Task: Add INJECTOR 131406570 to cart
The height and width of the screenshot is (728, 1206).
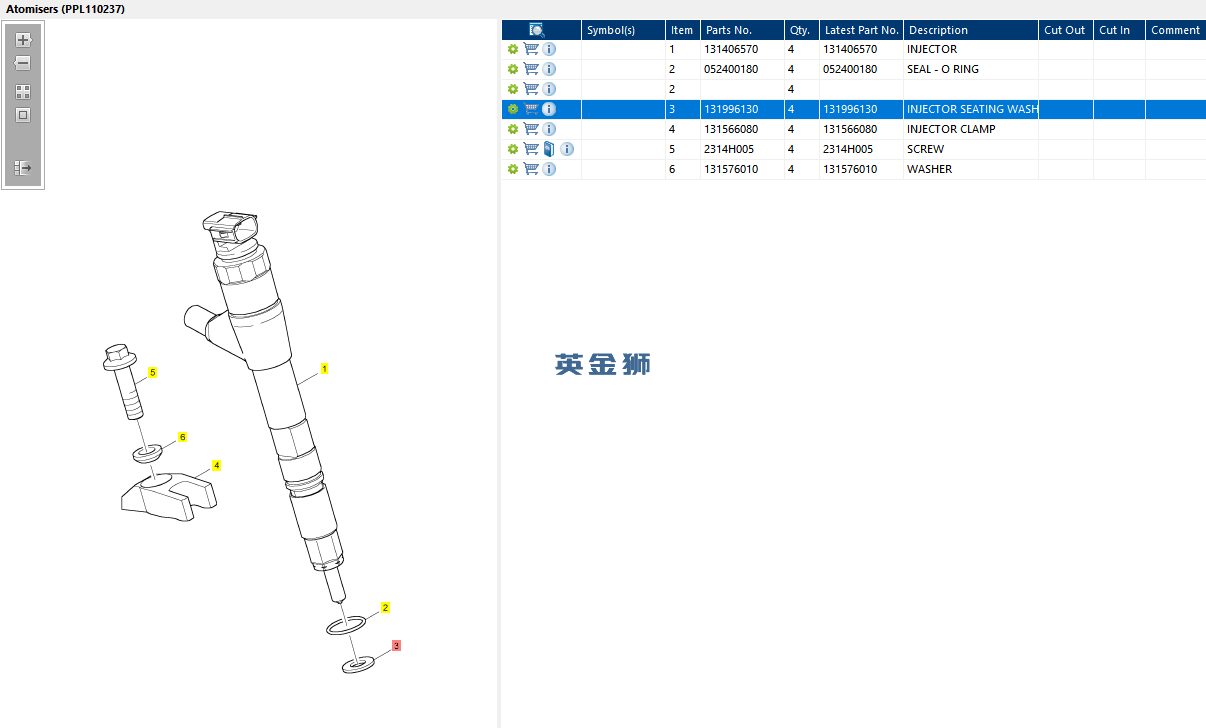Action: [531, 49]
